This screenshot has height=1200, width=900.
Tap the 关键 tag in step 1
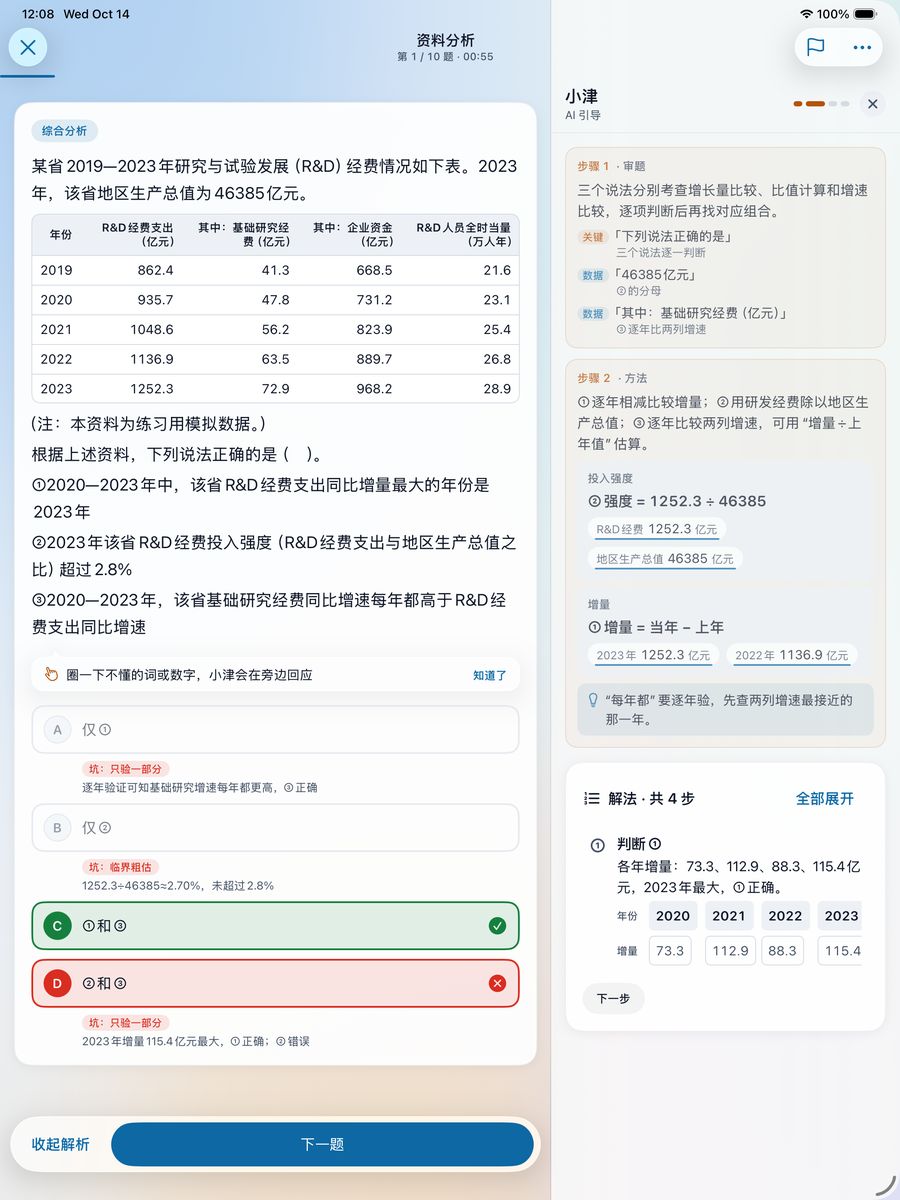point(592,237)
